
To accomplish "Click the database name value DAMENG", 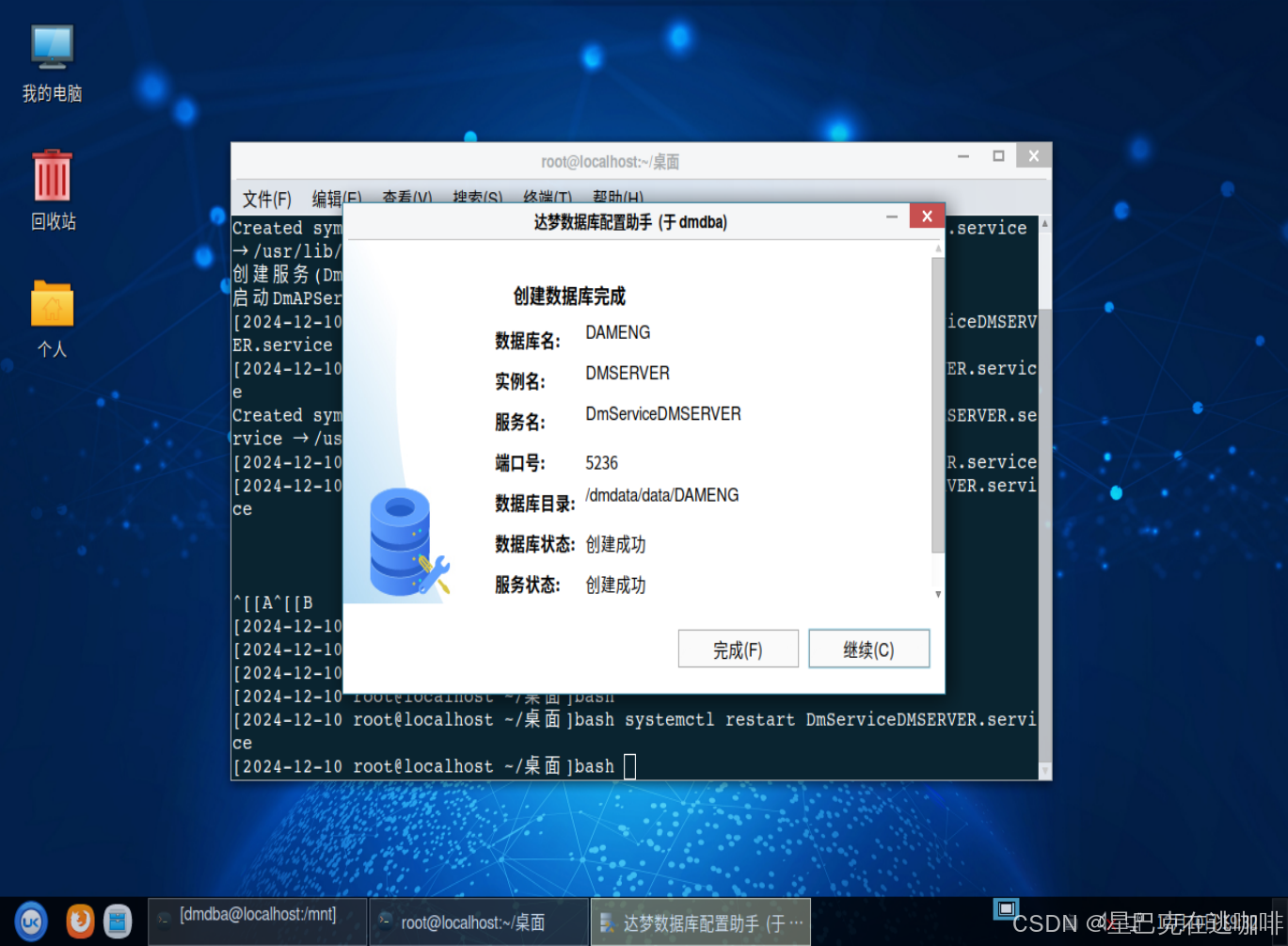I will point(618,332).
